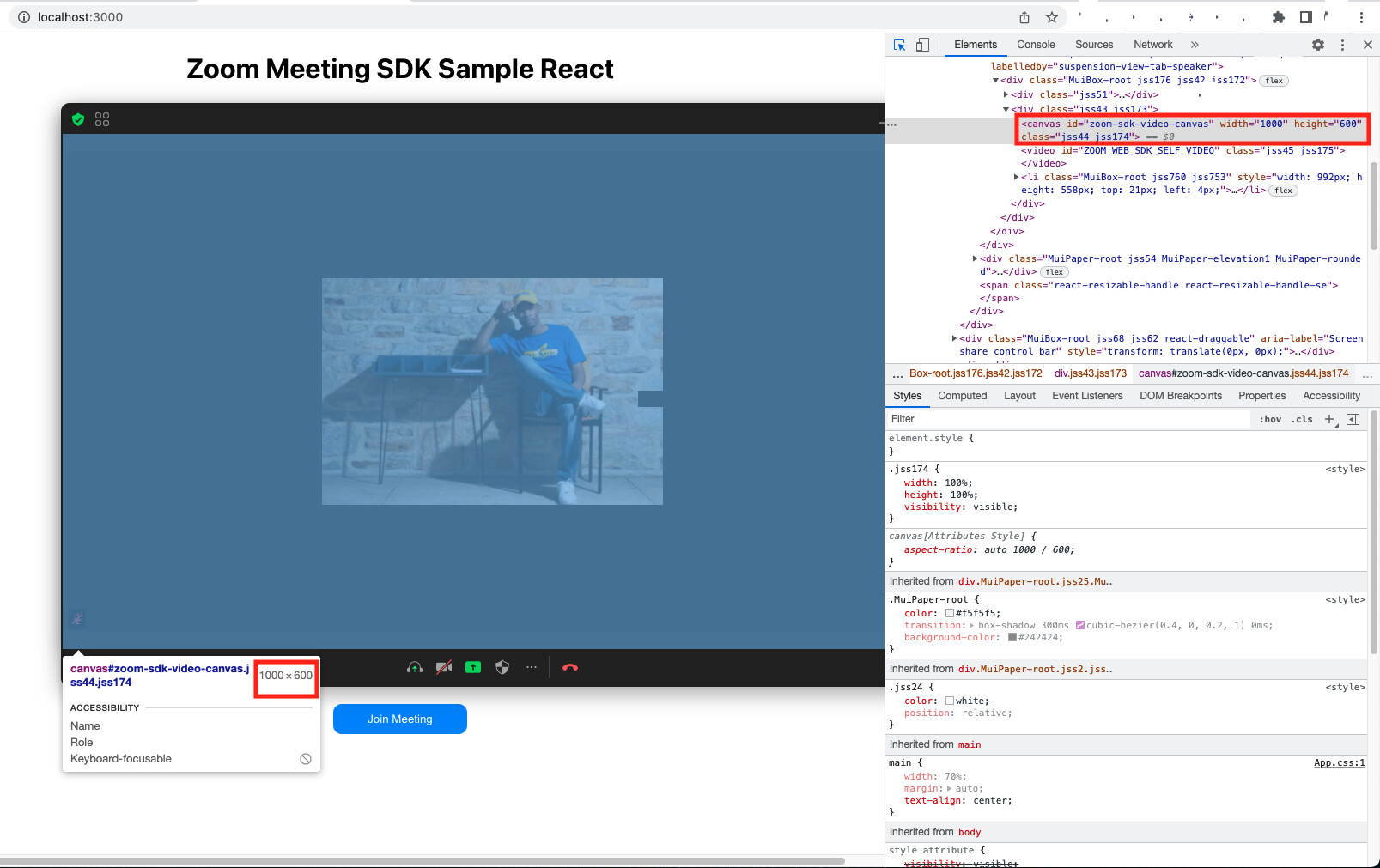The image size is (1380, 868).
Task: Toggle the browser side panel icon
Action: 1305,17
